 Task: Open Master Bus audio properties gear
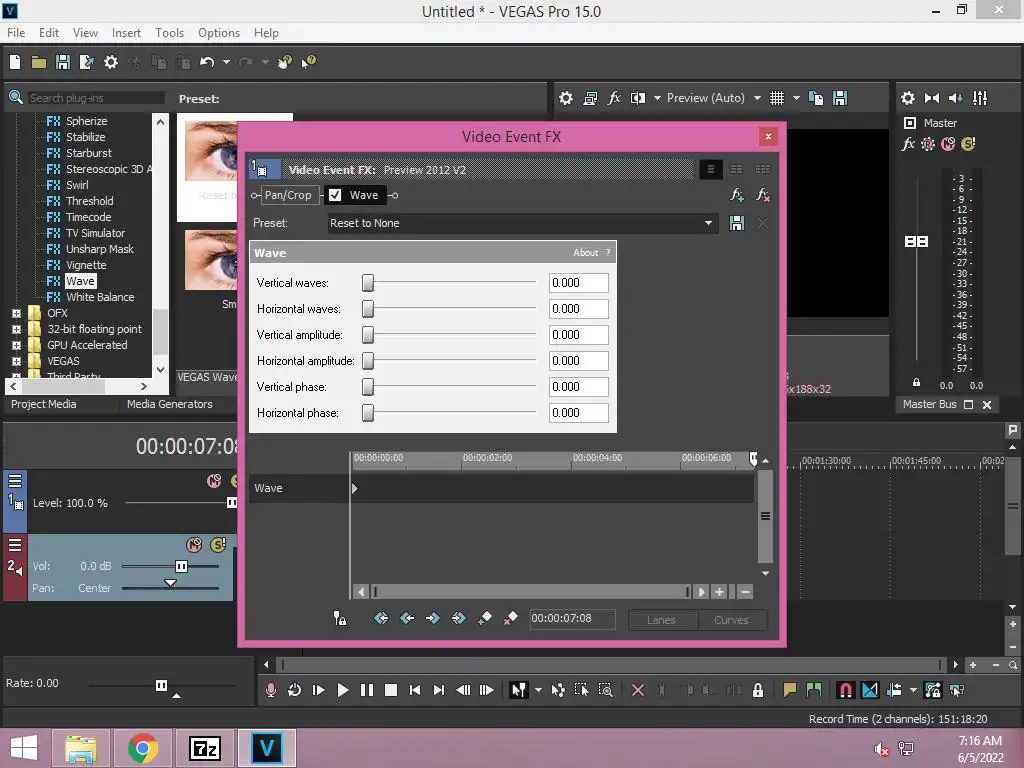[x=908, y=98]
